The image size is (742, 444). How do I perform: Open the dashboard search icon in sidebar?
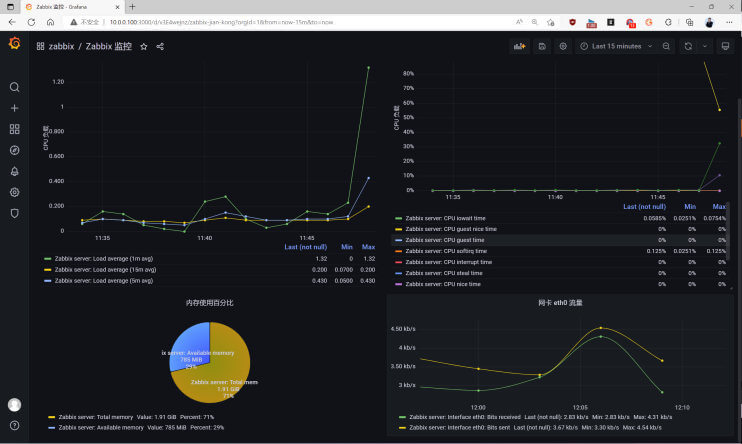(15, 87)
